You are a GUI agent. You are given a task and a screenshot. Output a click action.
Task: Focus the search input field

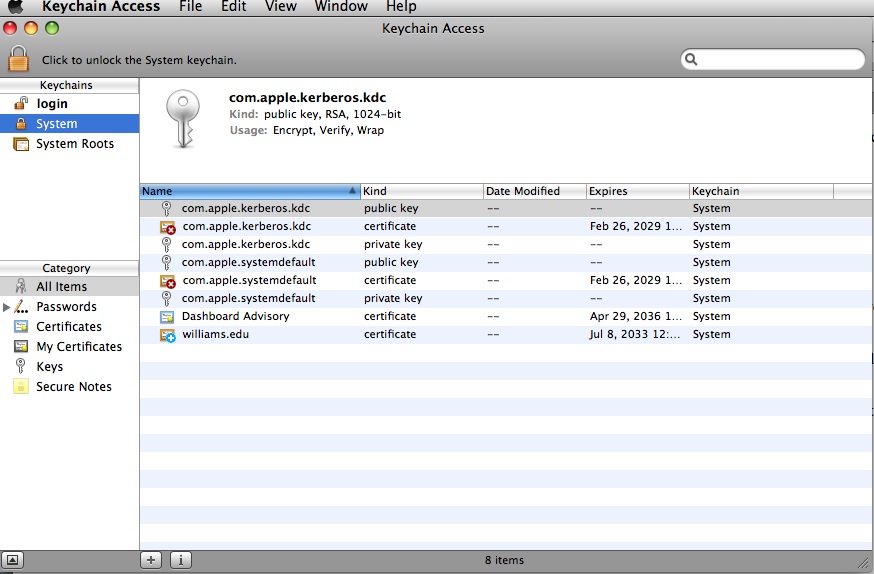pyautogui.click(x=773, y=59)
